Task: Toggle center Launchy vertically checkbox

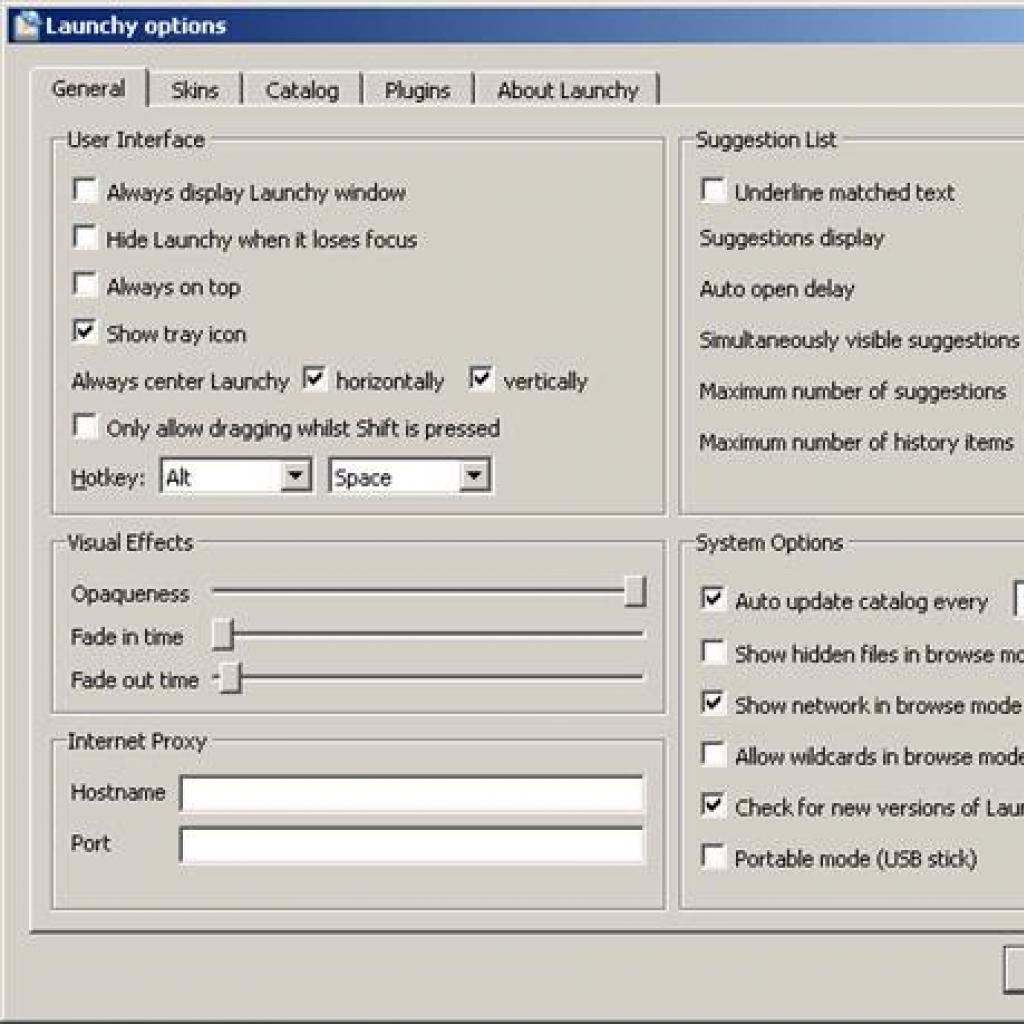Action: [x=481, y=379]
